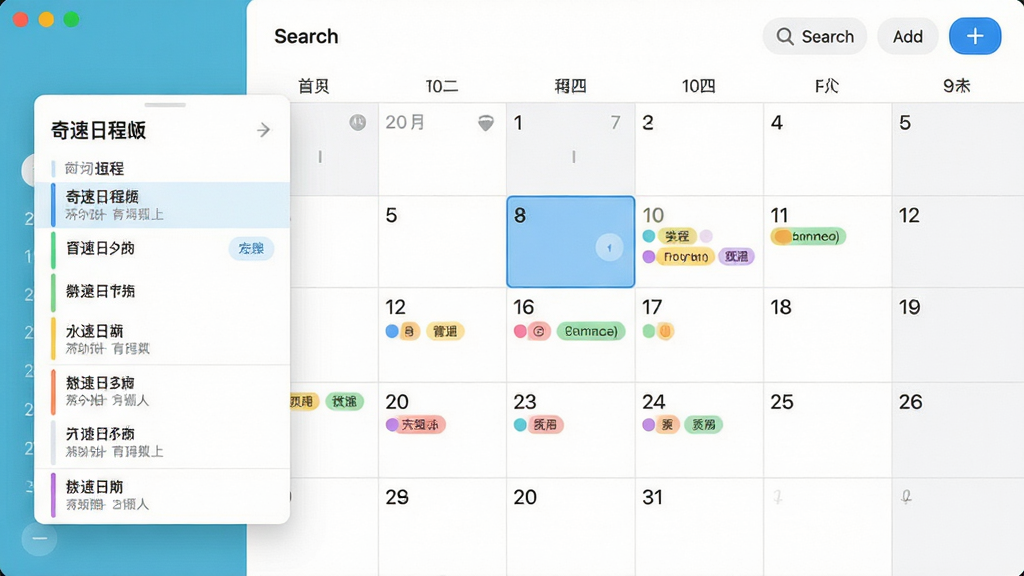
Task: Click the shield icon beside 20月
Action: pos(486,123)
